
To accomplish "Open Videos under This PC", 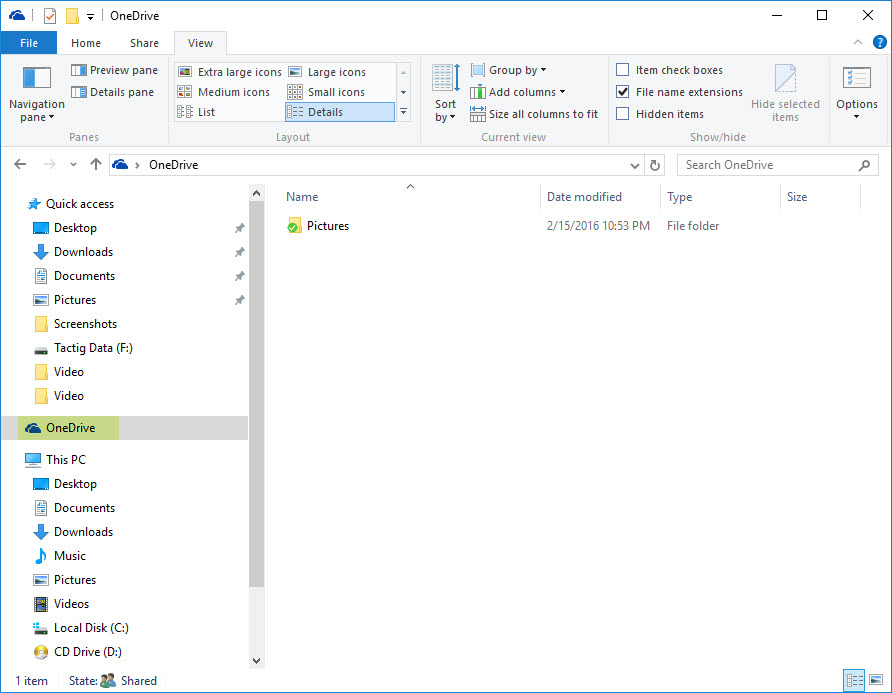I will [71, 604].
